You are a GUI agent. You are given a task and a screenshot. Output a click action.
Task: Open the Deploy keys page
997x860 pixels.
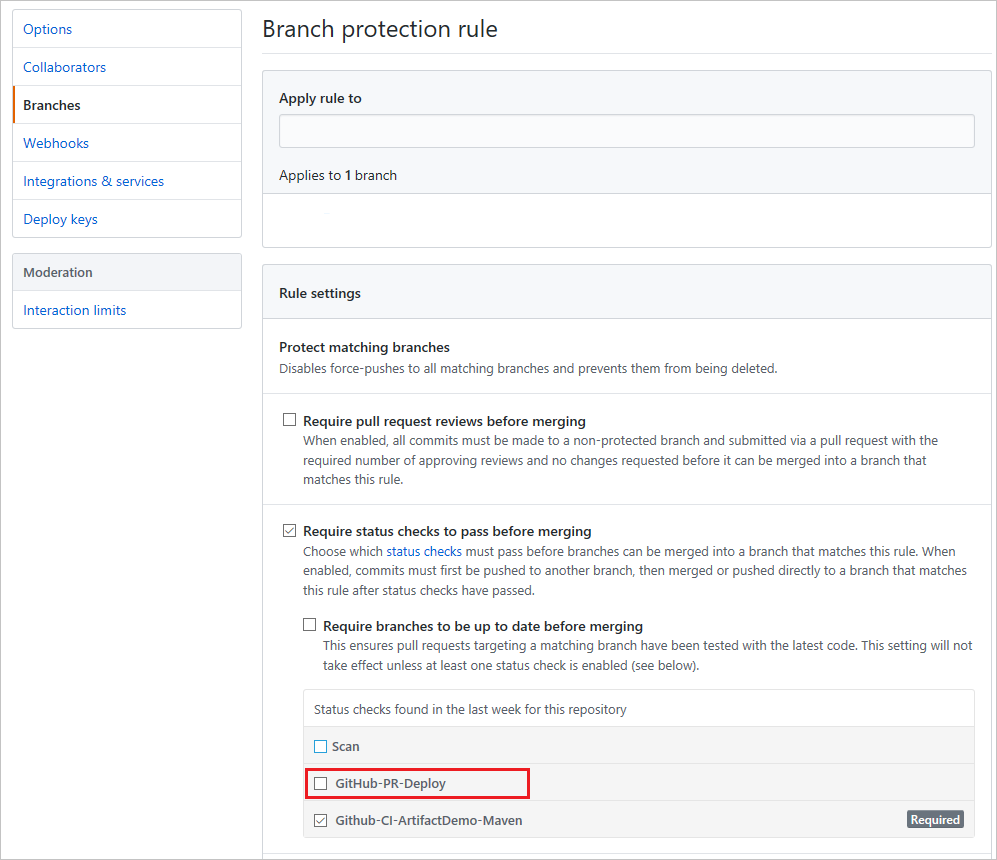pyautogui.click(x=60, y=219)
